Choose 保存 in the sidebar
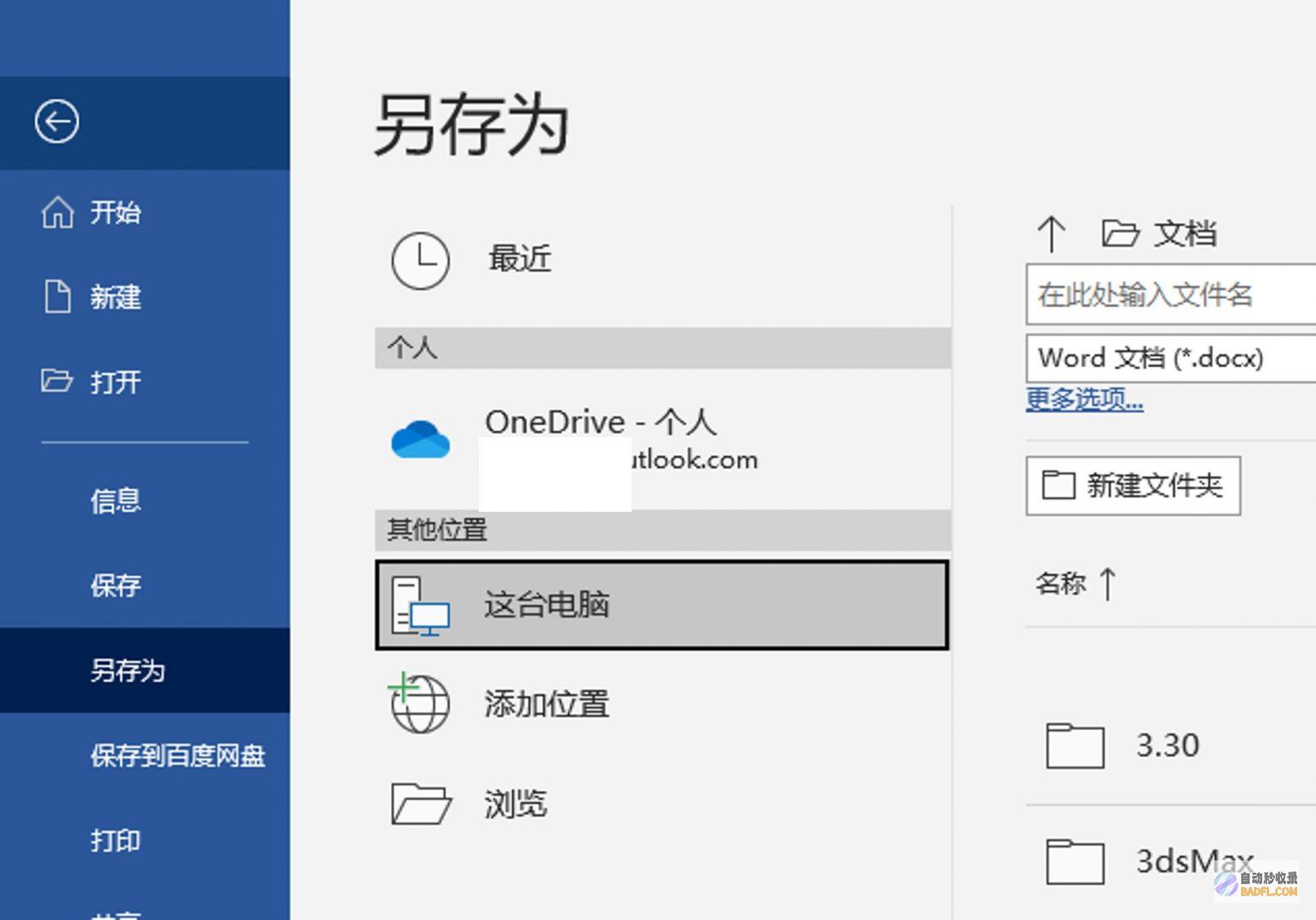 tap(115, 585)
